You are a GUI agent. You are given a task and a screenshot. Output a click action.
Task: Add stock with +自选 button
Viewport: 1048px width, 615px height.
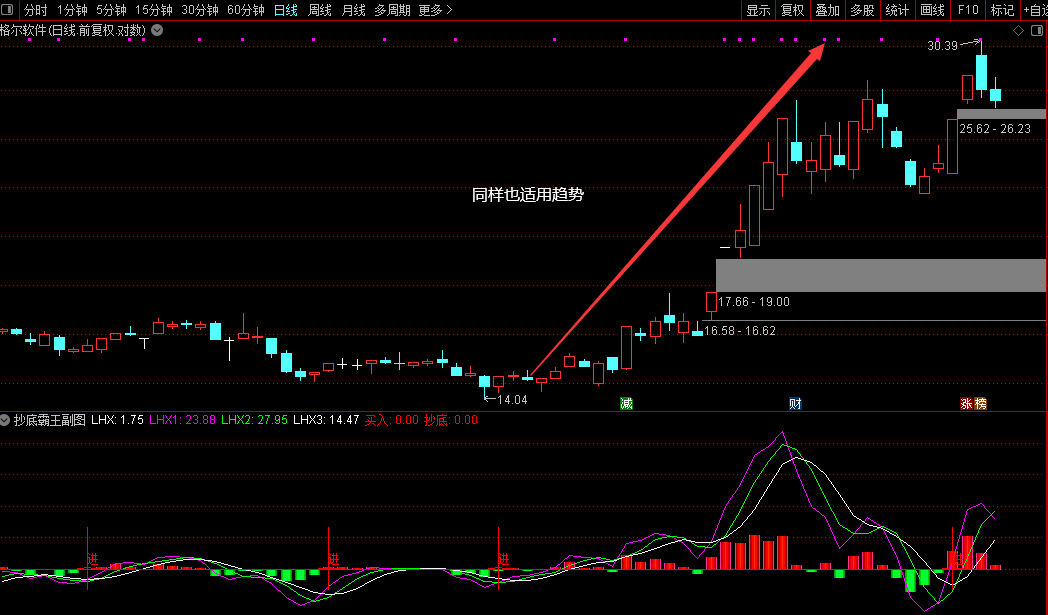[x=1035, y=10]
